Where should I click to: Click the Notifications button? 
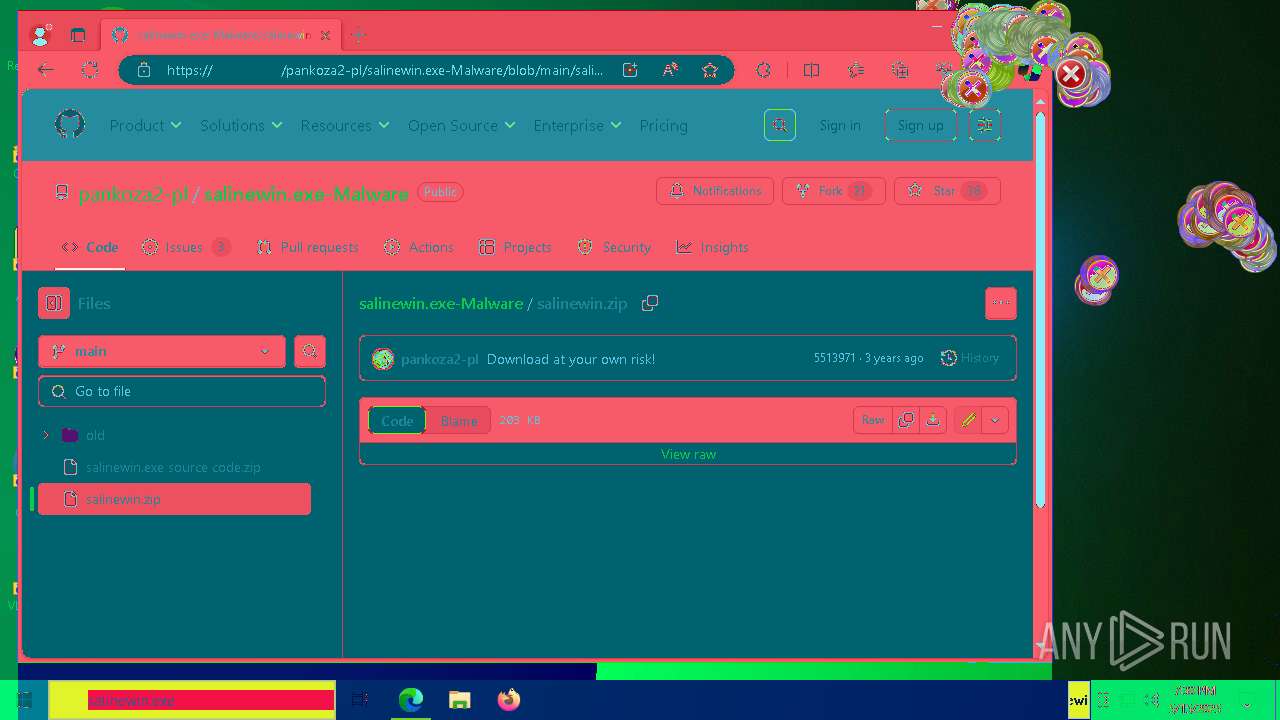click(715, 191)
